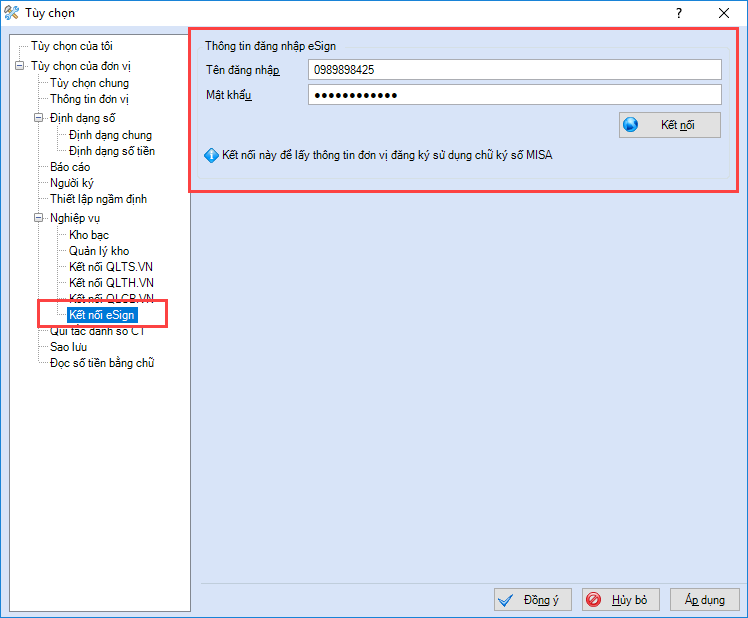The height and width of the screenshot is (618, 748).
Task: Open Quản lý kho settings
Action: click(x=99, y=251)
